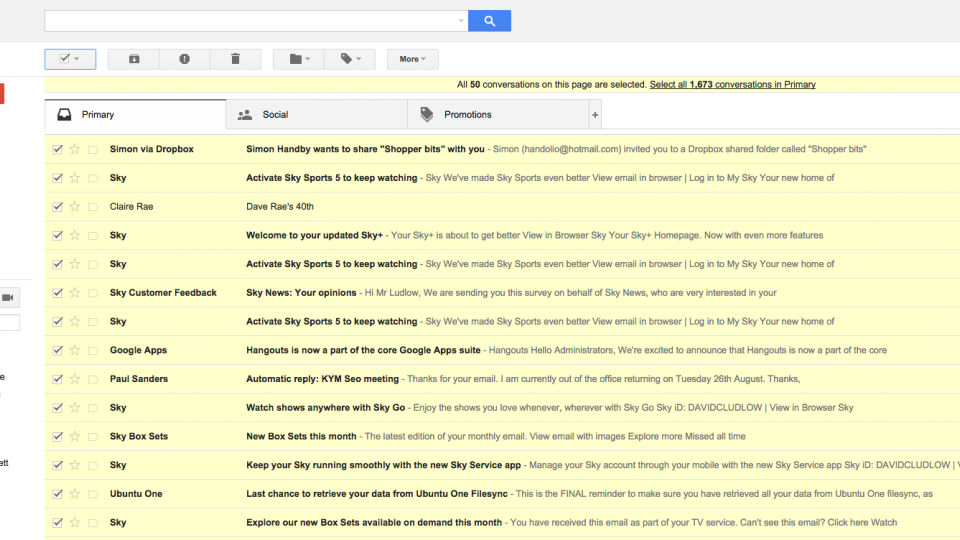The width and height of the screenshot is (960, 540).
Task: Select all 1,673 conversations in Primary
Action: [x=732, y=84]
